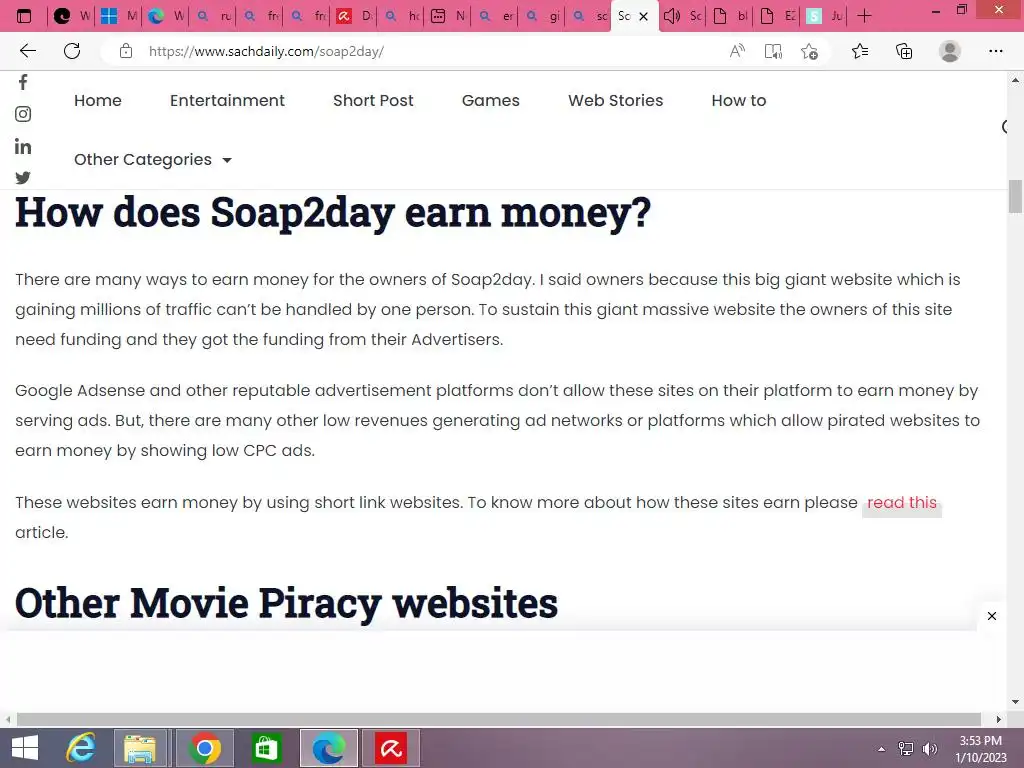Click the horizontal scrollbar thumb
Image resolution: width=1024 pixels, height=768 pixels.
[x=498, y=719]
